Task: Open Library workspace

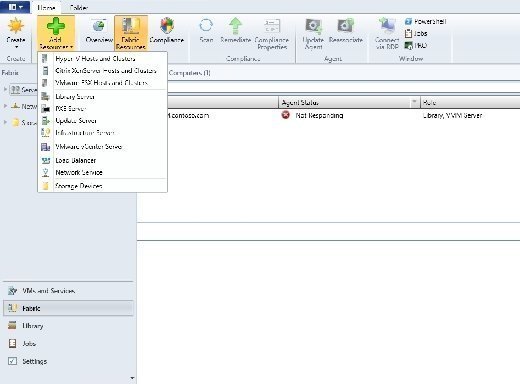Action: [x=68, y=326]
